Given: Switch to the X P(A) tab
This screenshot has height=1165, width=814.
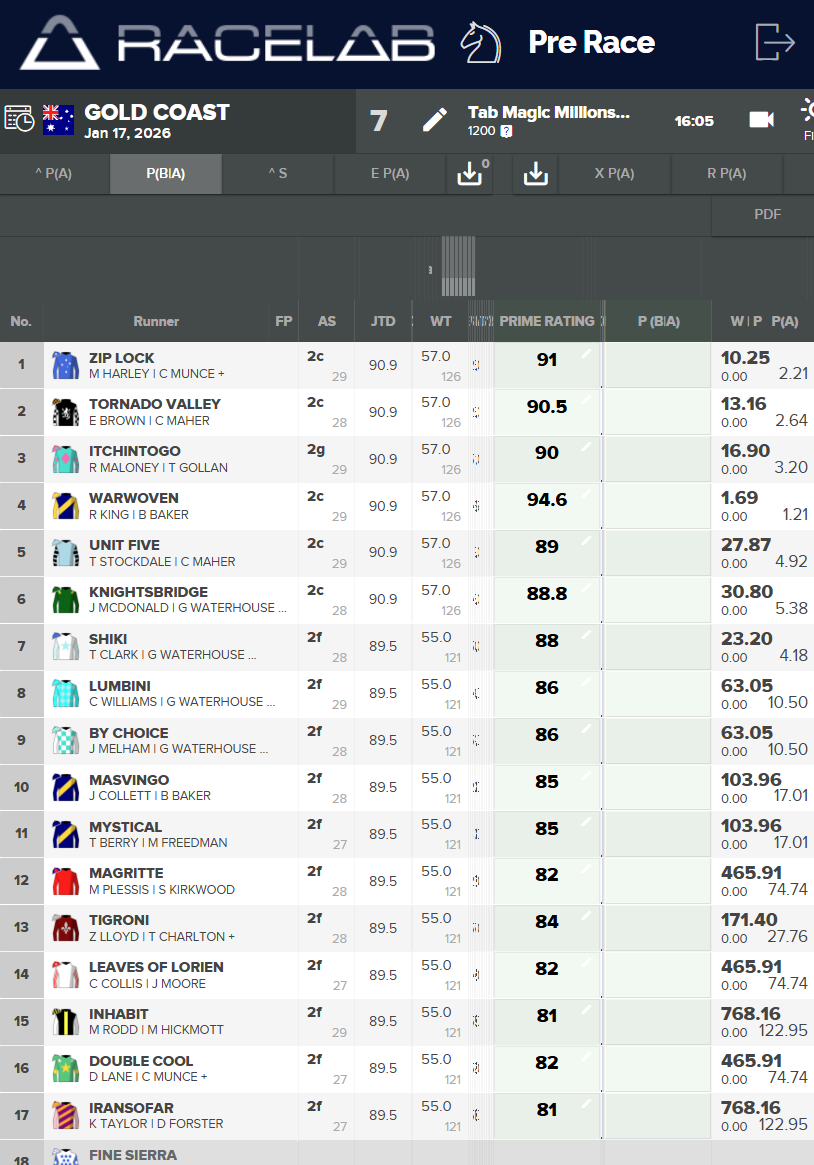Looking at the screenshot, I should [x=614, y=174].
